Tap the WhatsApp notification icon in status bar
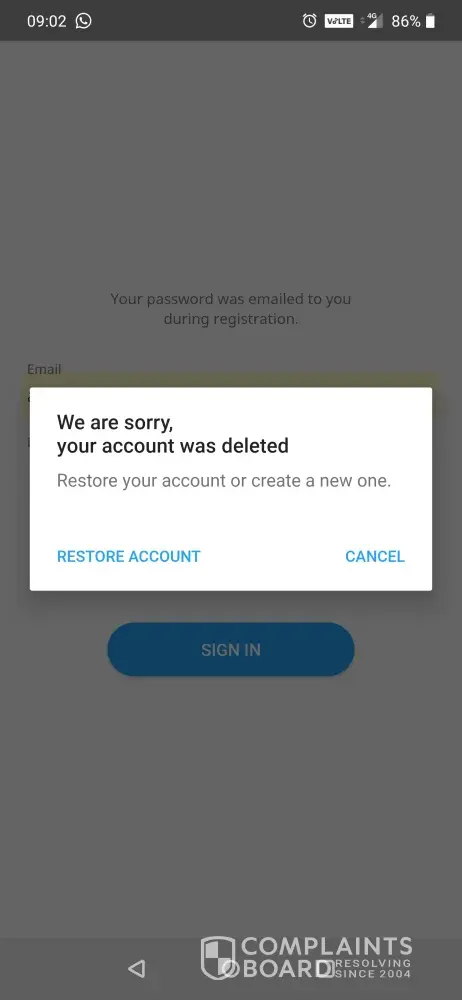 tap(84, 21)
